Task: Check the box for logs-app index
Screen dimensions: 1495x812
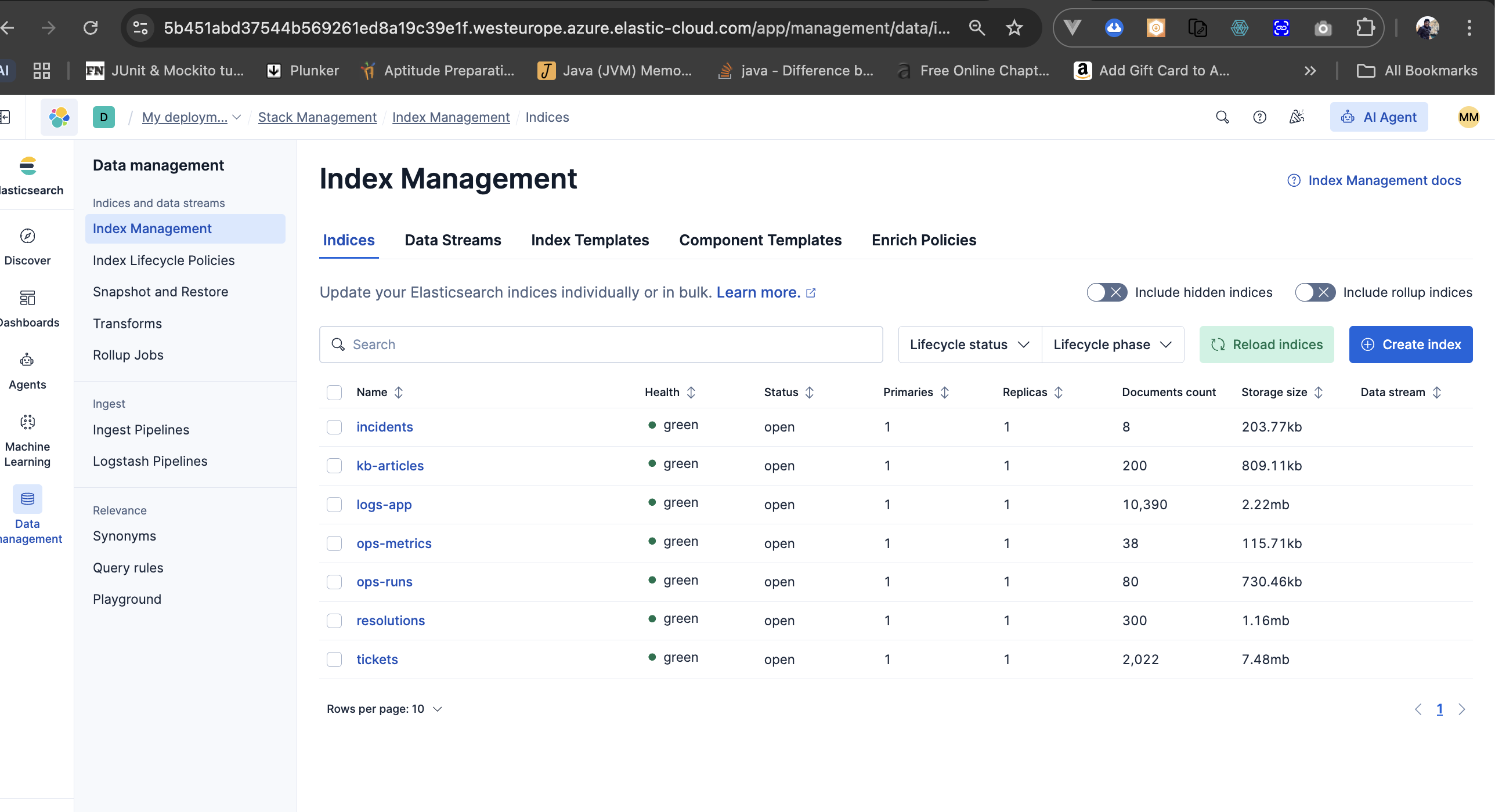Action: point(334,505)
